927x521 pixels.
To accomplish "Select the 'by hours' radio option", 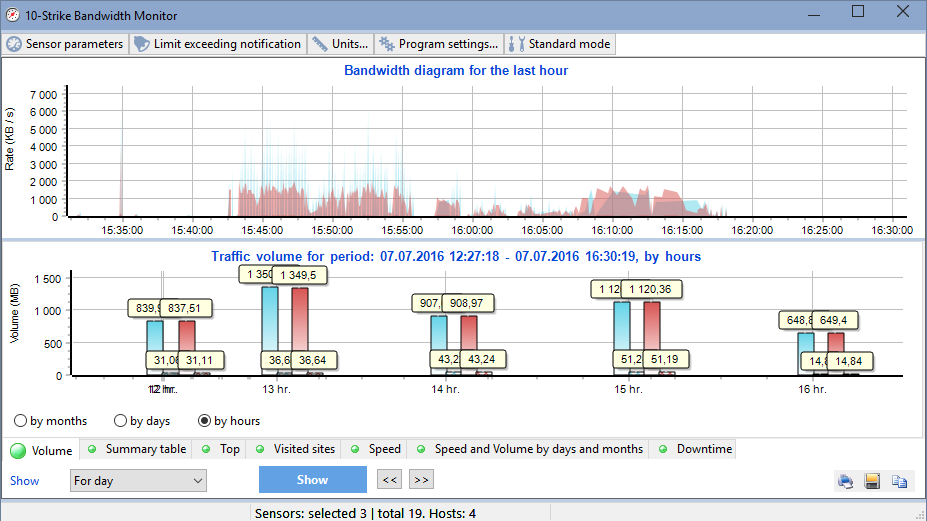I will [x=205, y=421].
